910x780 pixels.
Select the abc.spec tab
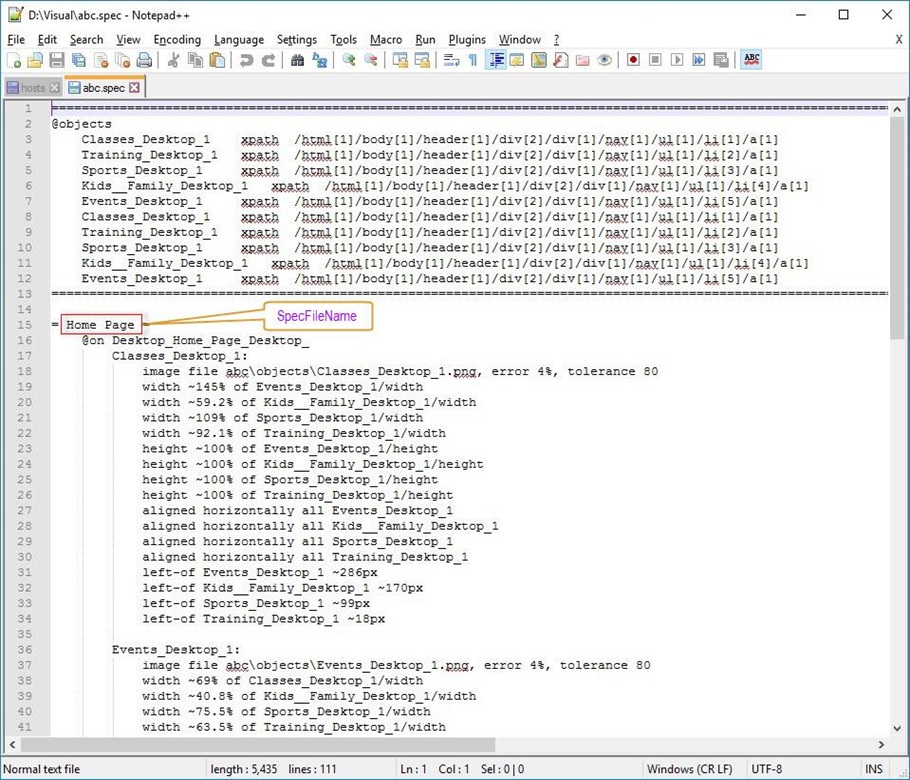[103, 88]
